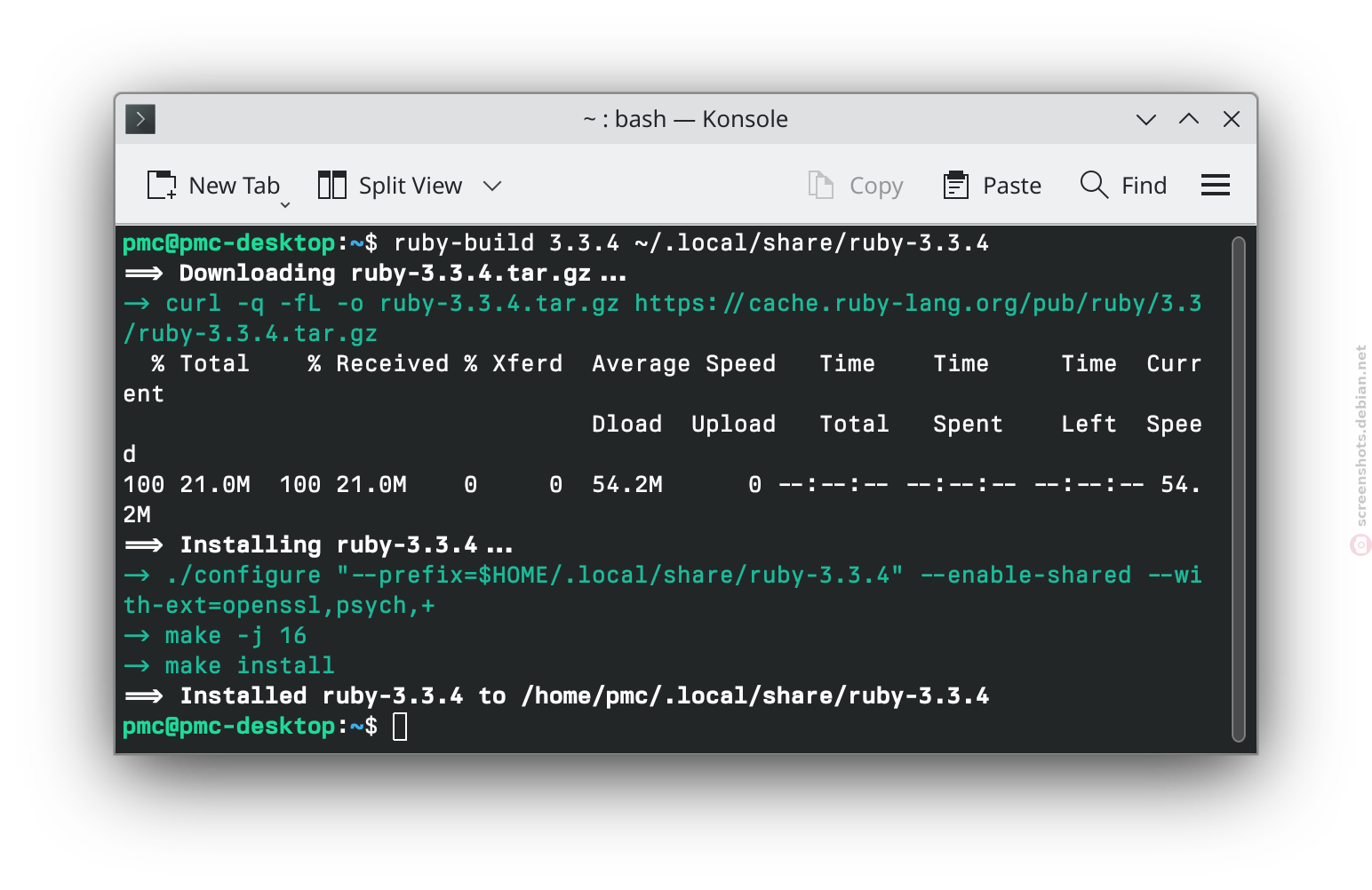This screenshot has width=1372, height=890.
Task: Click the 'Downloading ruby-3.3.4.tar.gz' line
Action: 375,273
